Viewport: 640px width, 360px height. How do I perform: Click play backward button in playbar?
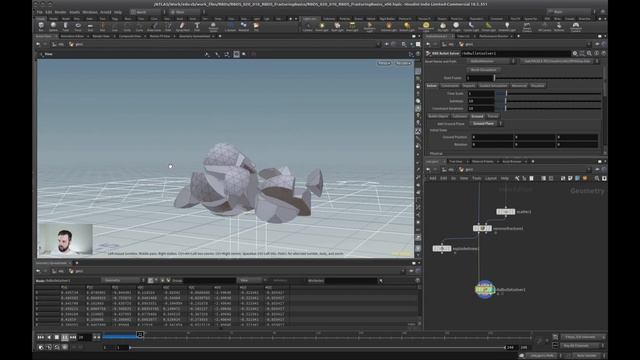49,337
